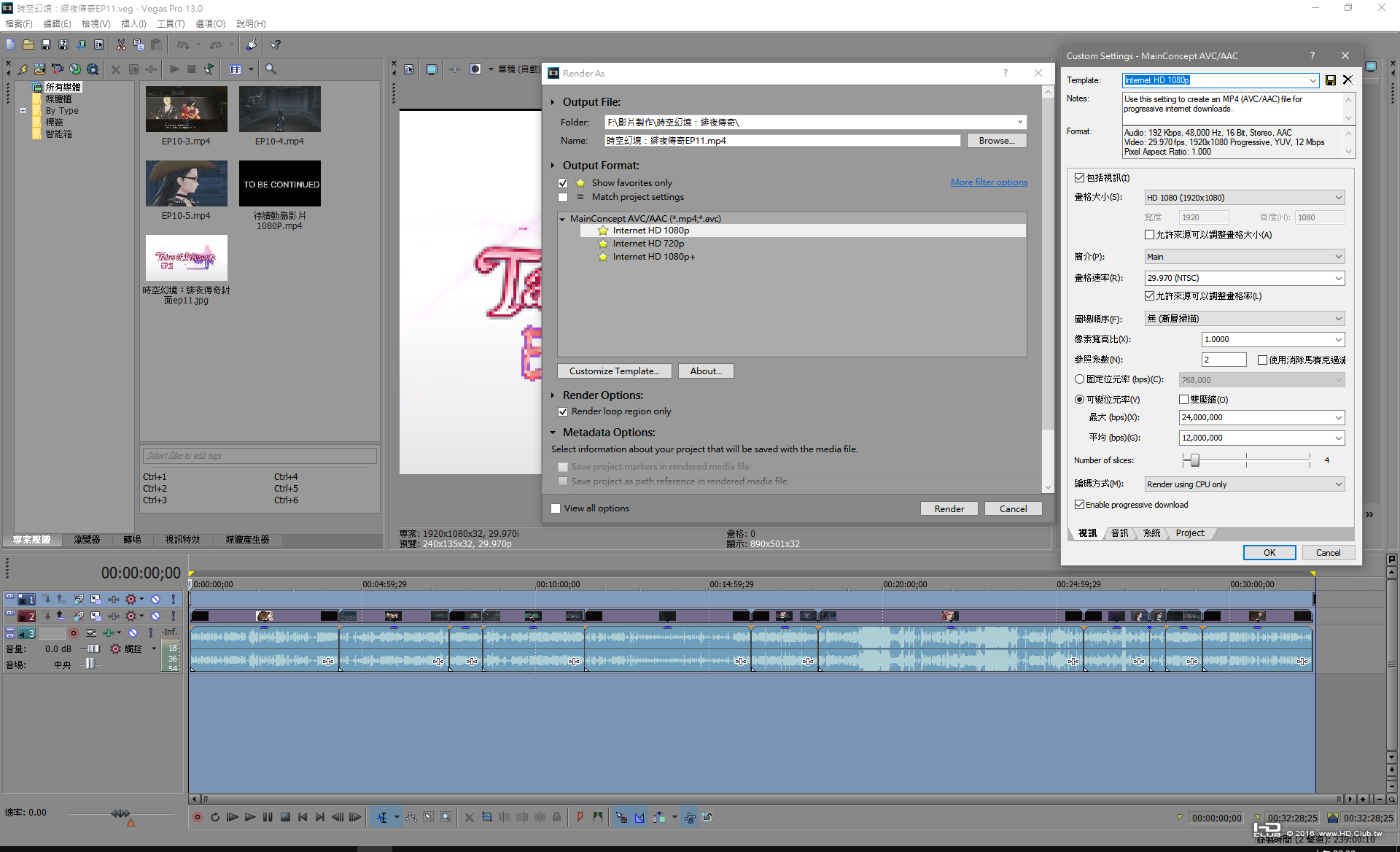1400x852 pixels.
Task: Click the Save Template floppy disk icon
Action: [x=1330, y=80]
